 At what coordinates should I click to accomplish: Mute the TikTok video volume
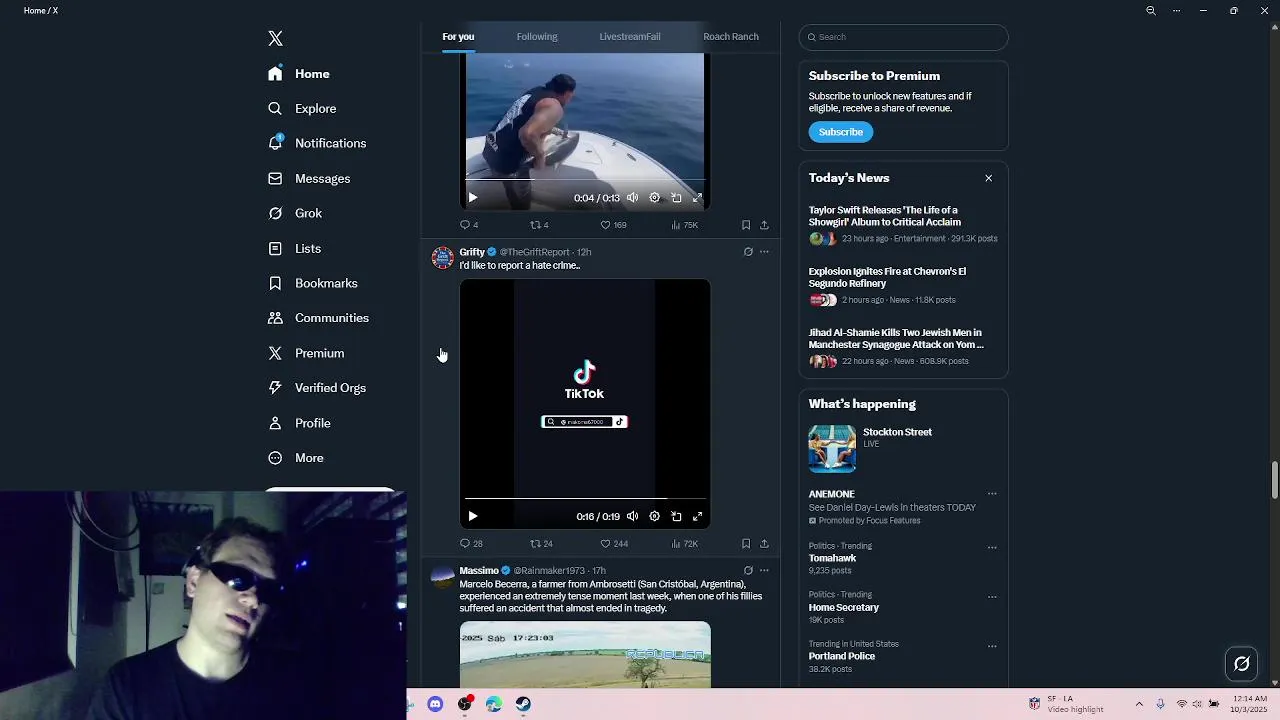click(x=632, y=517)
